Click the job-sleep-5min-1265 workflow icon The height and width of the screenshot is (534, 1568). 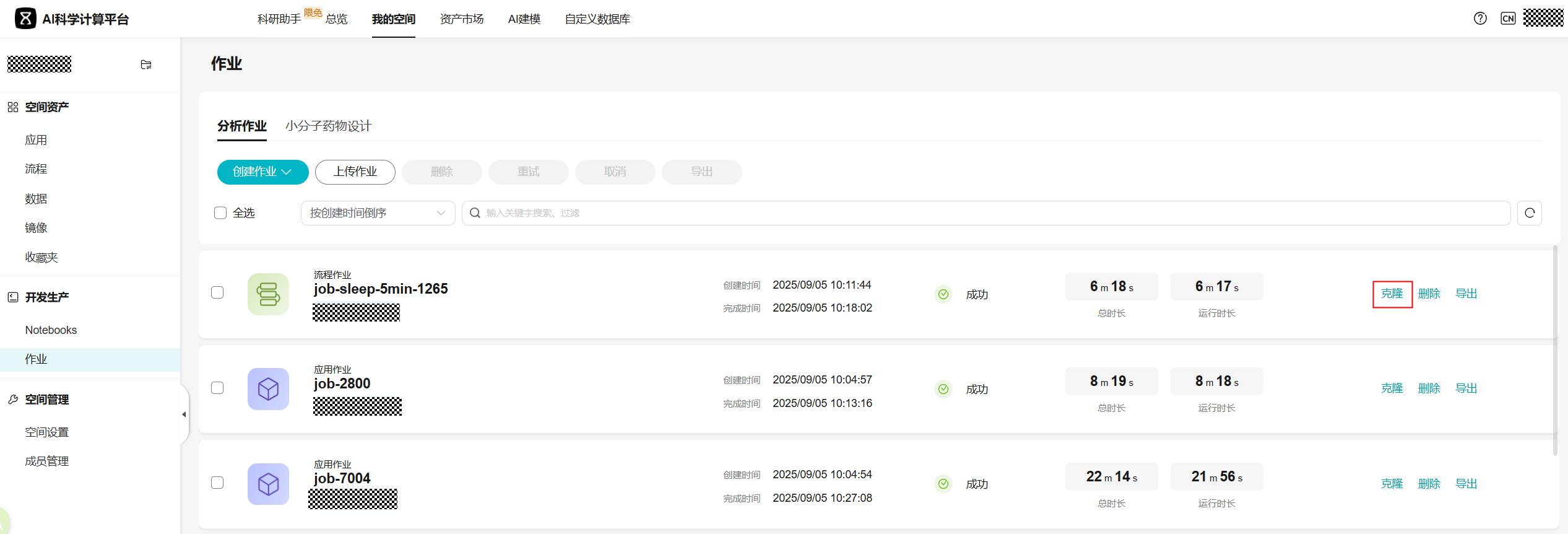point(268,294)
